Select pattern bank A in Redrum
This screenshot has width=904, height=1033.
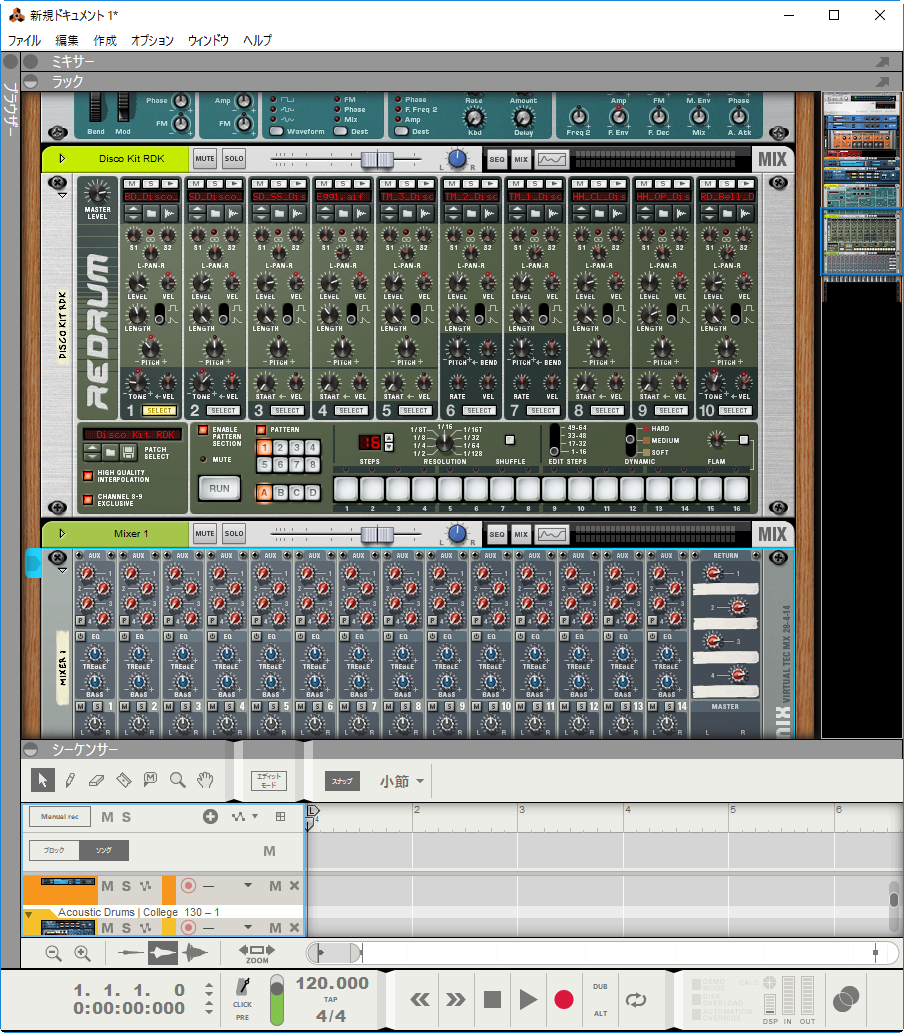(x=264, y=492)
